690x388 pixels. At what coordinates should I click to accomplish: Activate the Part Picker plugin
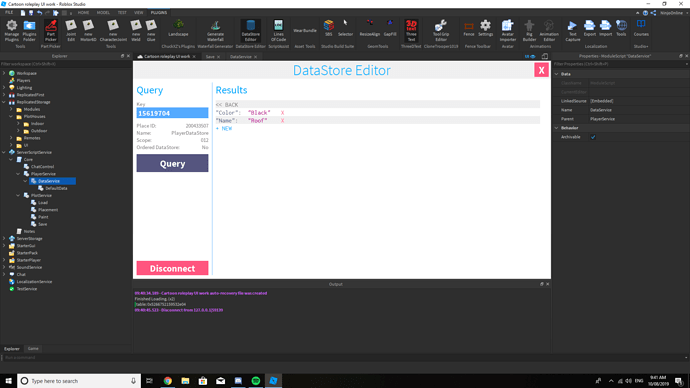point(51,30)
